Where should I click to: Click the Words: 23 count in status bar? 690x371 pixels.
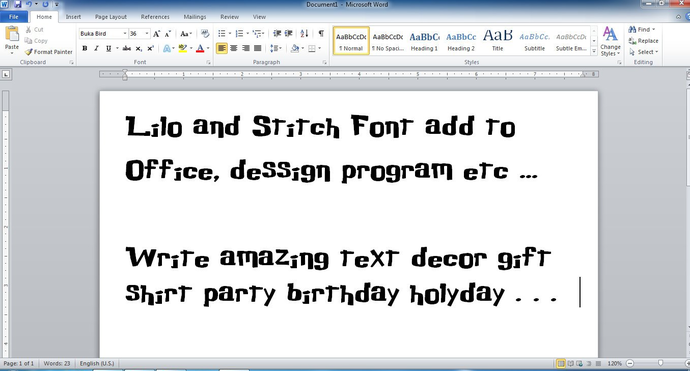[57, 364]
